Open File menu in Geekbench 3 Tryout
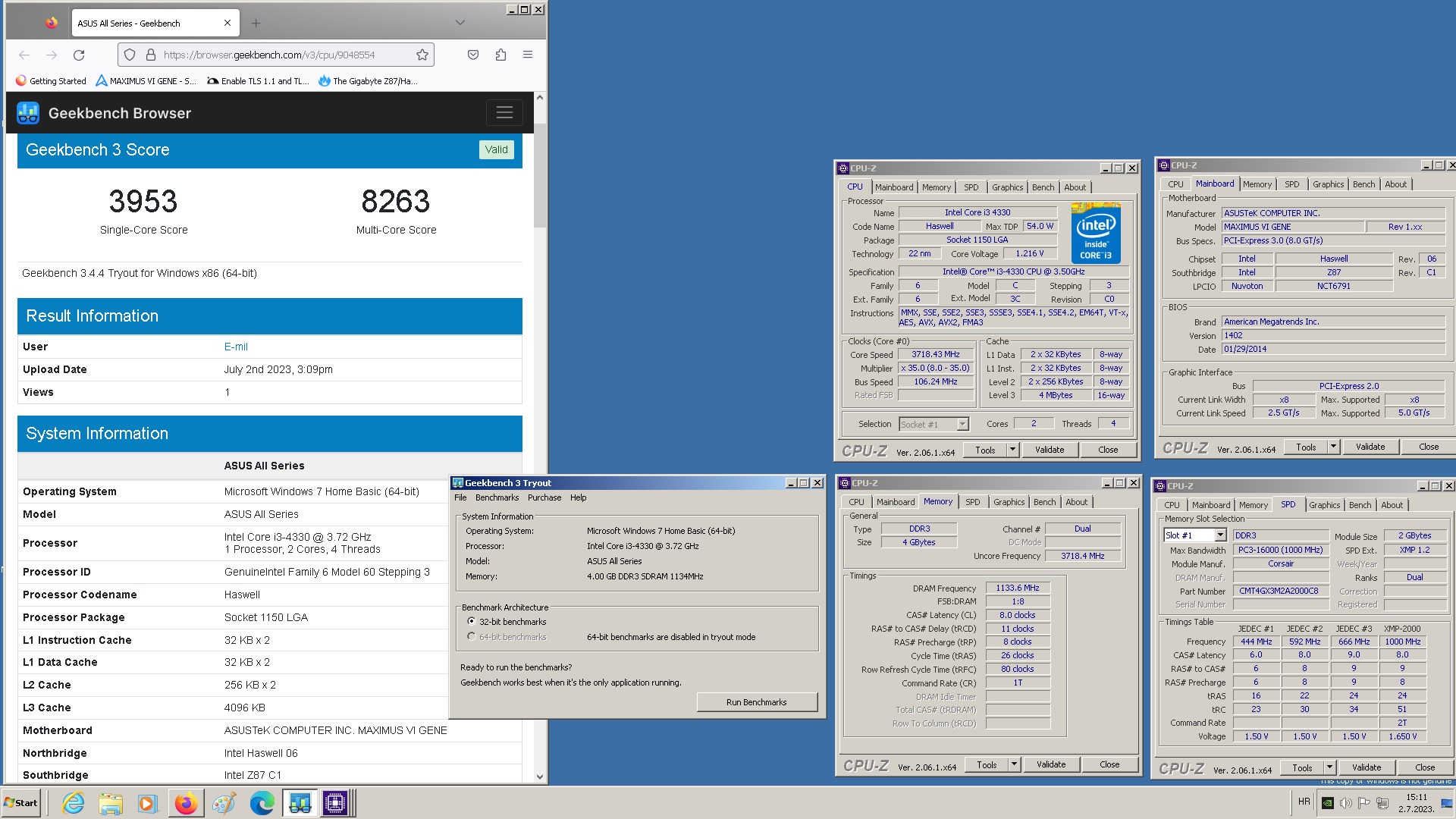The image size is (1456, 819). 460,497
